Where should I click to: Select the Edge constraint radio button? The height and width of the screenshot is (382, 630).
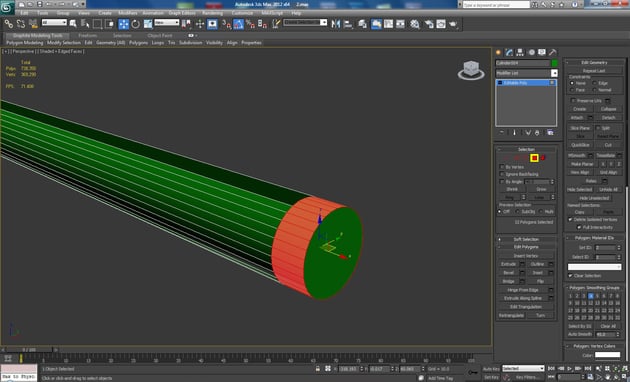(595, 83)
